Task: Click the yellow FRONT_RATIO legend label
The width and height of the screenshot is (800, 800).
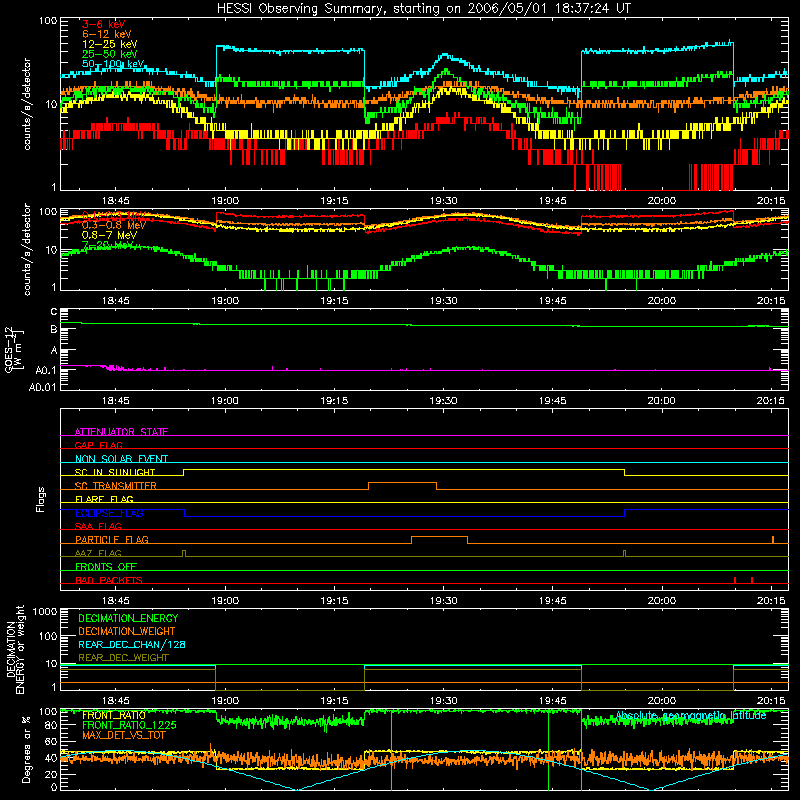Action: tap(114, 715)
